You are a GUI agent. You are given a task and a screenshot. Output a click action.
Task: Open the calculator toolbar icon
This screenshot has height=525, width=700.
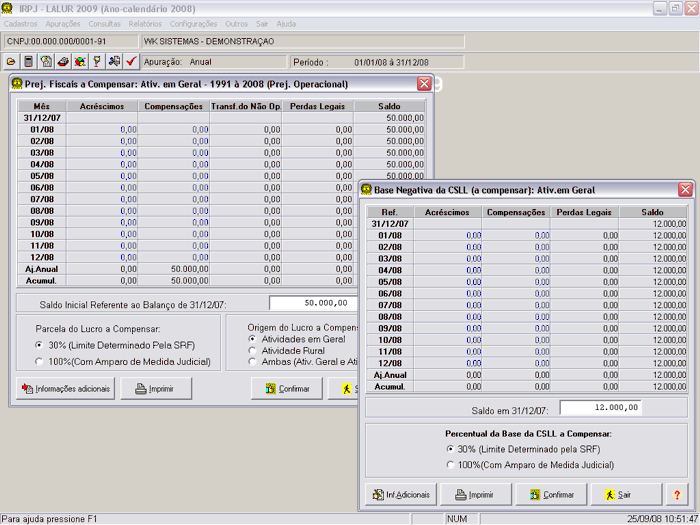29,62
